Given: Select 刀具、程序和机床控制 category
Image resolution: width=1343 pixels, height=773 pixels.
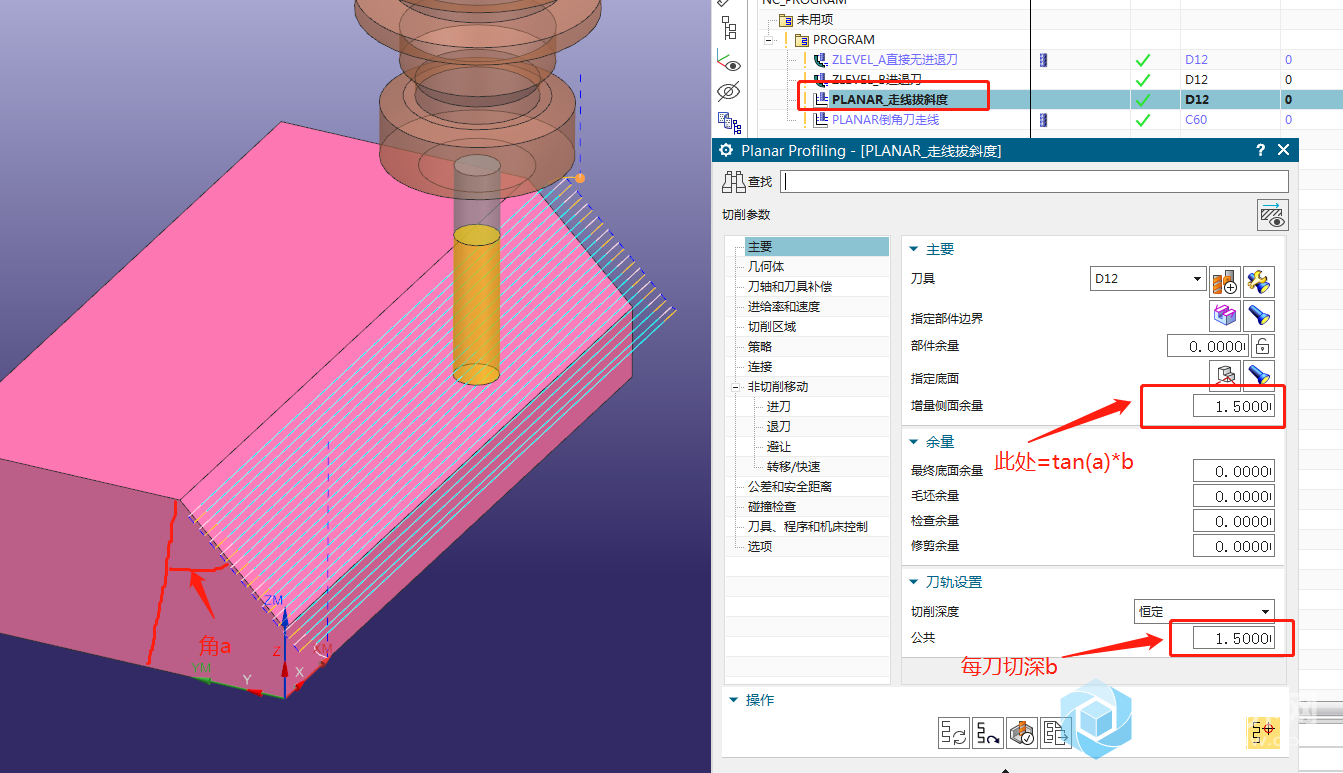Looking at the screenshot, I should pos(808,527).
